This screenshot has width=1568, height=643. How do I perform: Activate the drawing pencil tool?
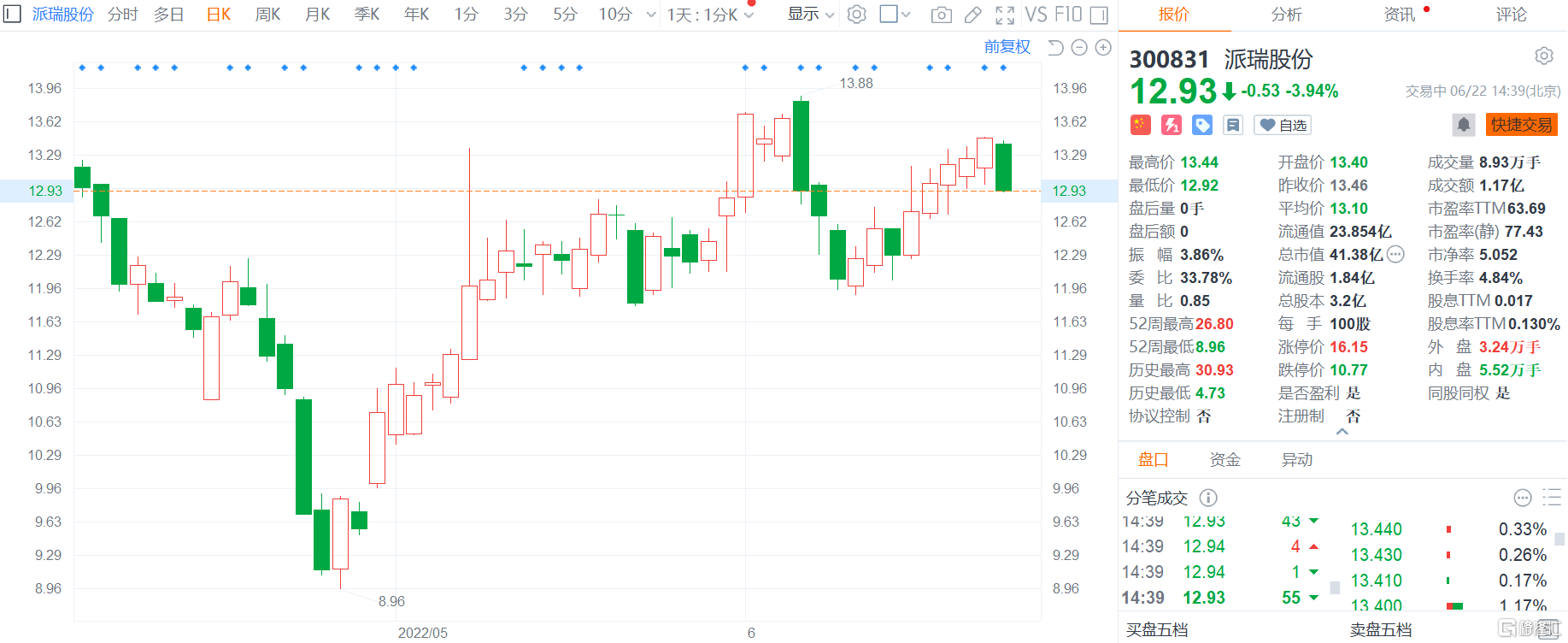point(972,15)
